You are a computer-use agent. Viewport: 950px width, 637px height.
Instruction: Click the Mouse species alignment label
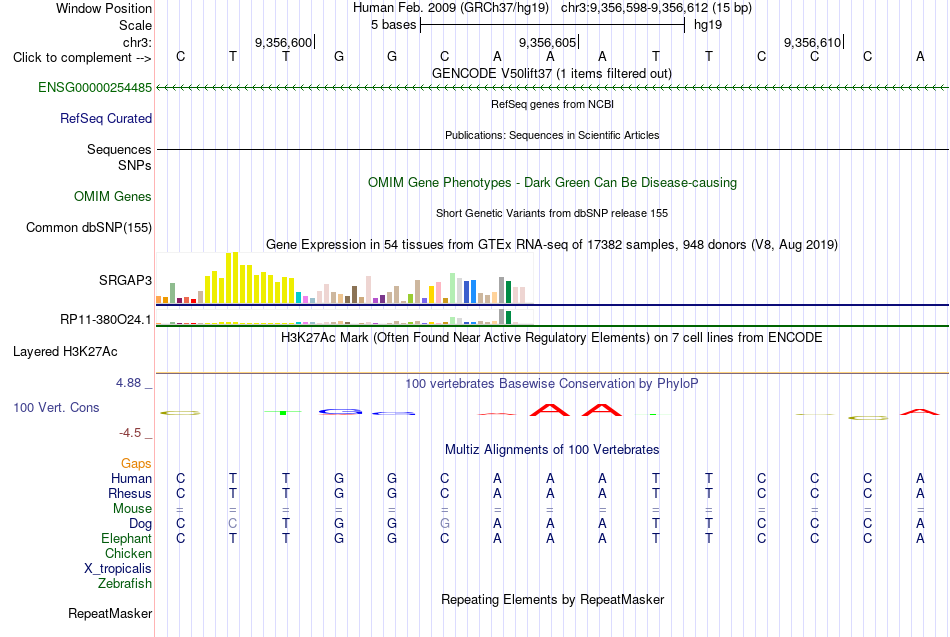pyautogui.click(x=132, y=509)
